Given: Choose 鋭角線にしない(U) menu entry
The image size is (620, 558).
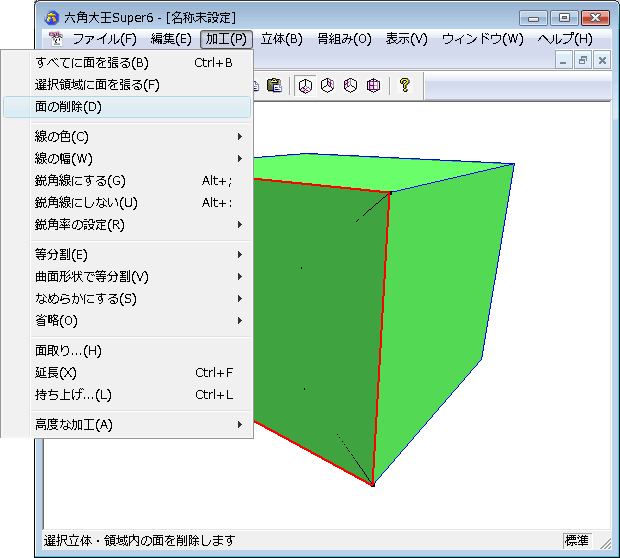Looking at the screenshot, I should [127, 202].
